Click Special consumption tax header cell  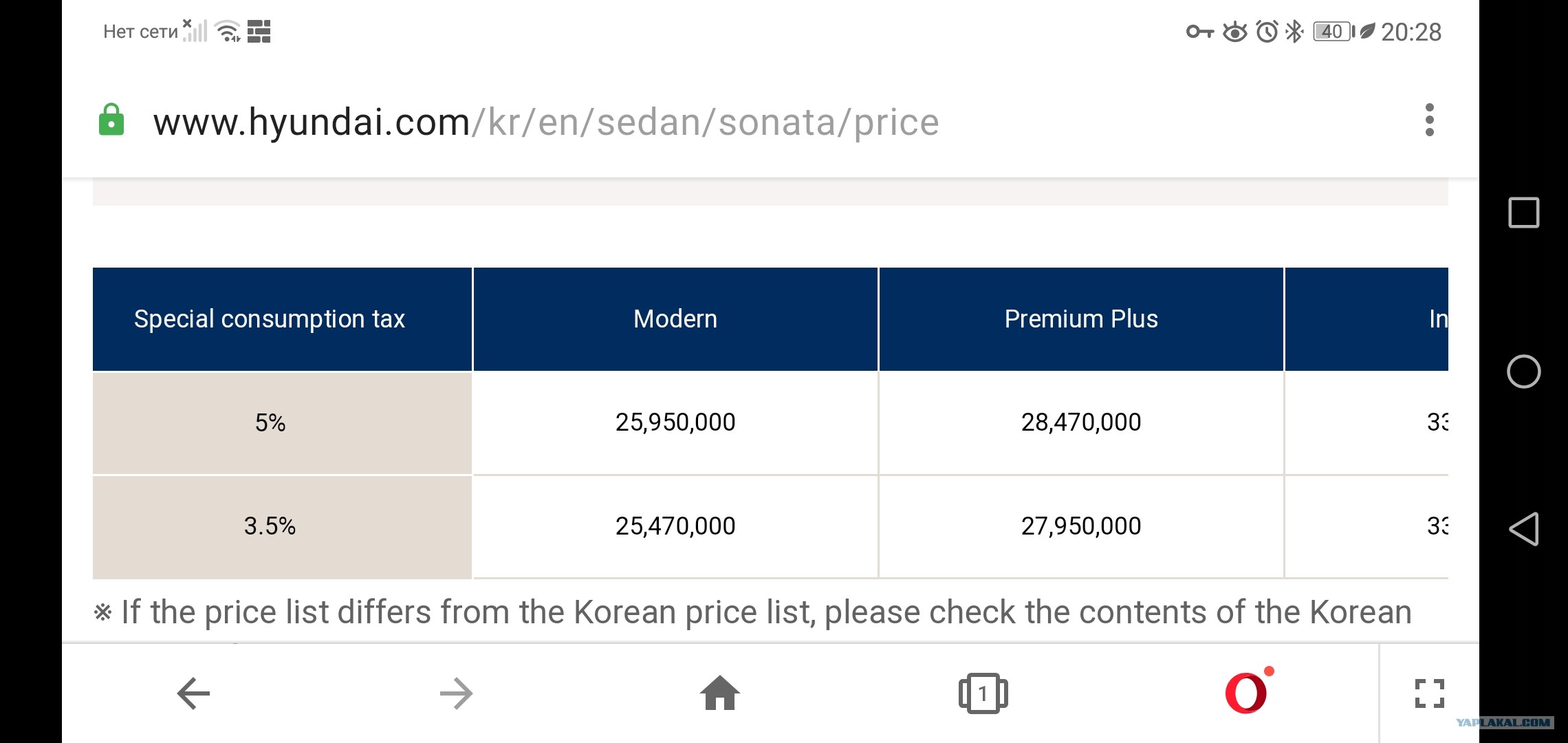pos(270,319)
